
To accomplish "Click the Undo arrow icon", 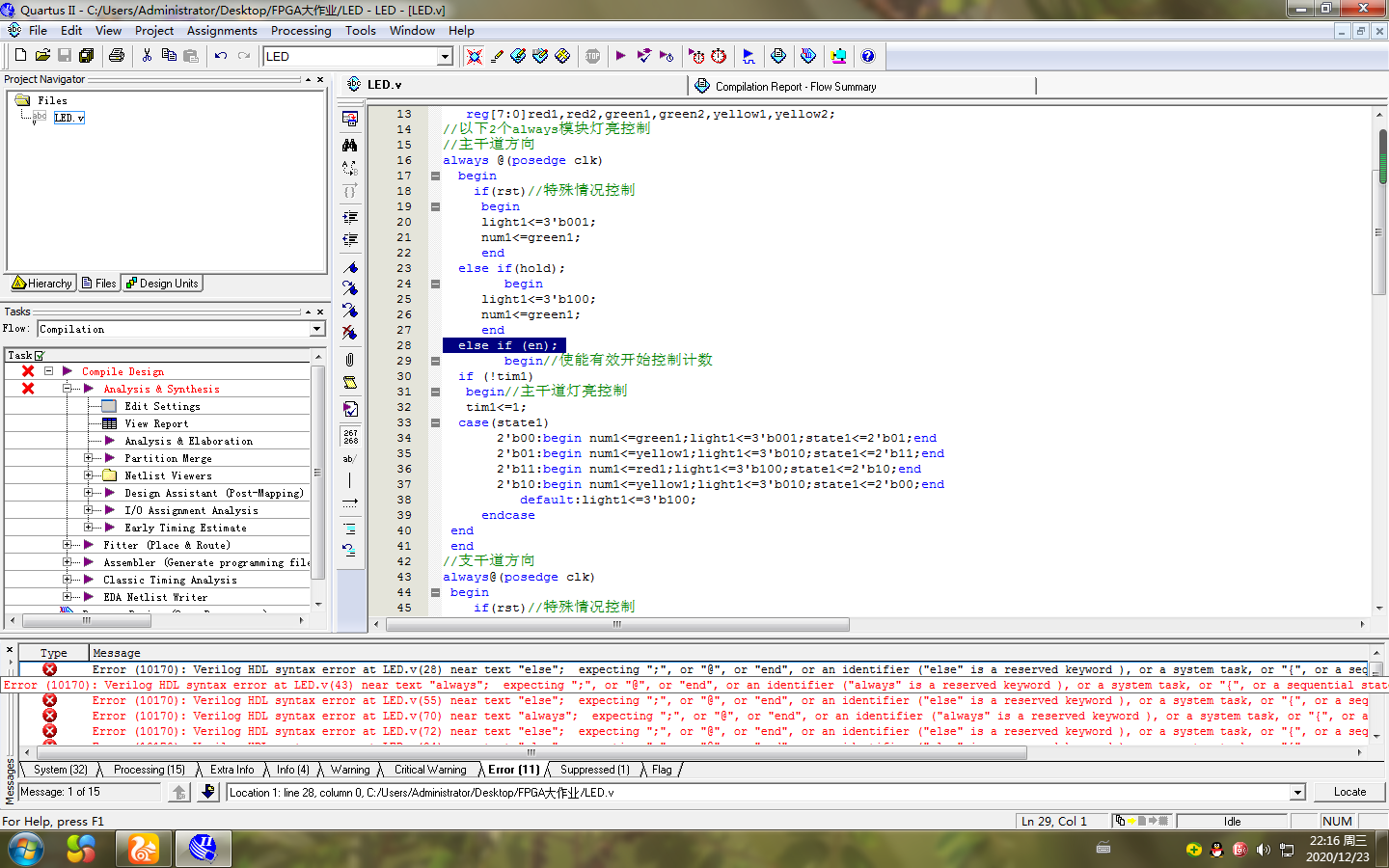I will [221, 56].
